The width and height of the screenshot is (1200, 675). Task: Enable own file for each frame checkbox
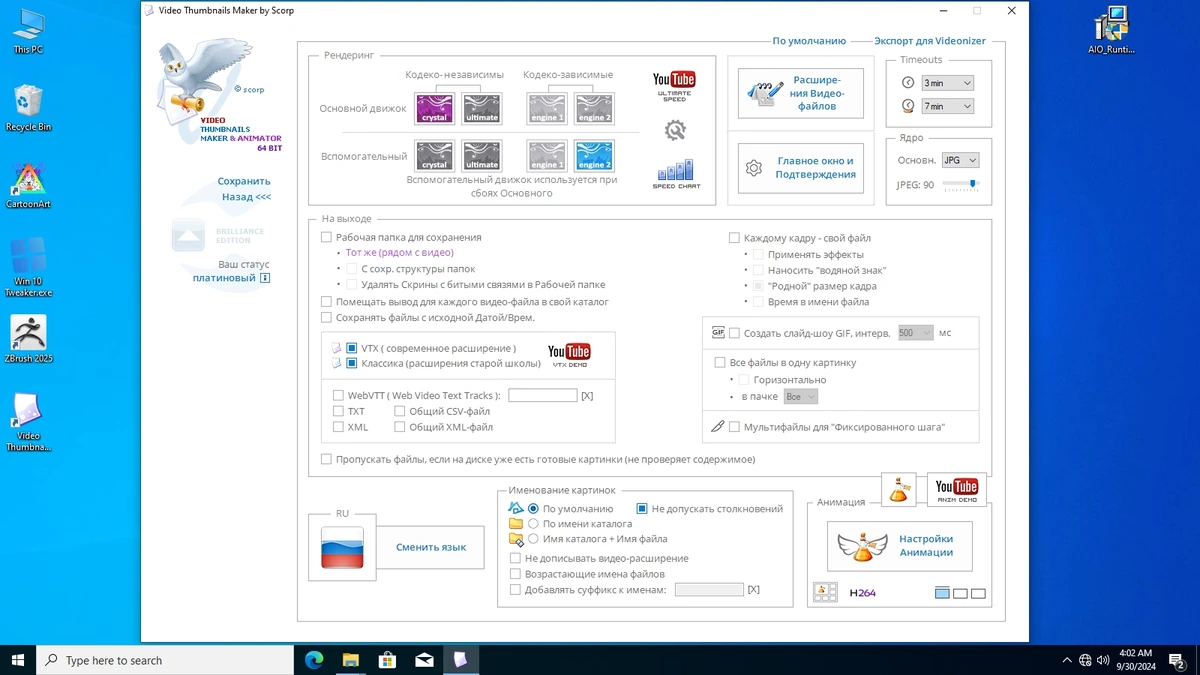tap(734, 238)
